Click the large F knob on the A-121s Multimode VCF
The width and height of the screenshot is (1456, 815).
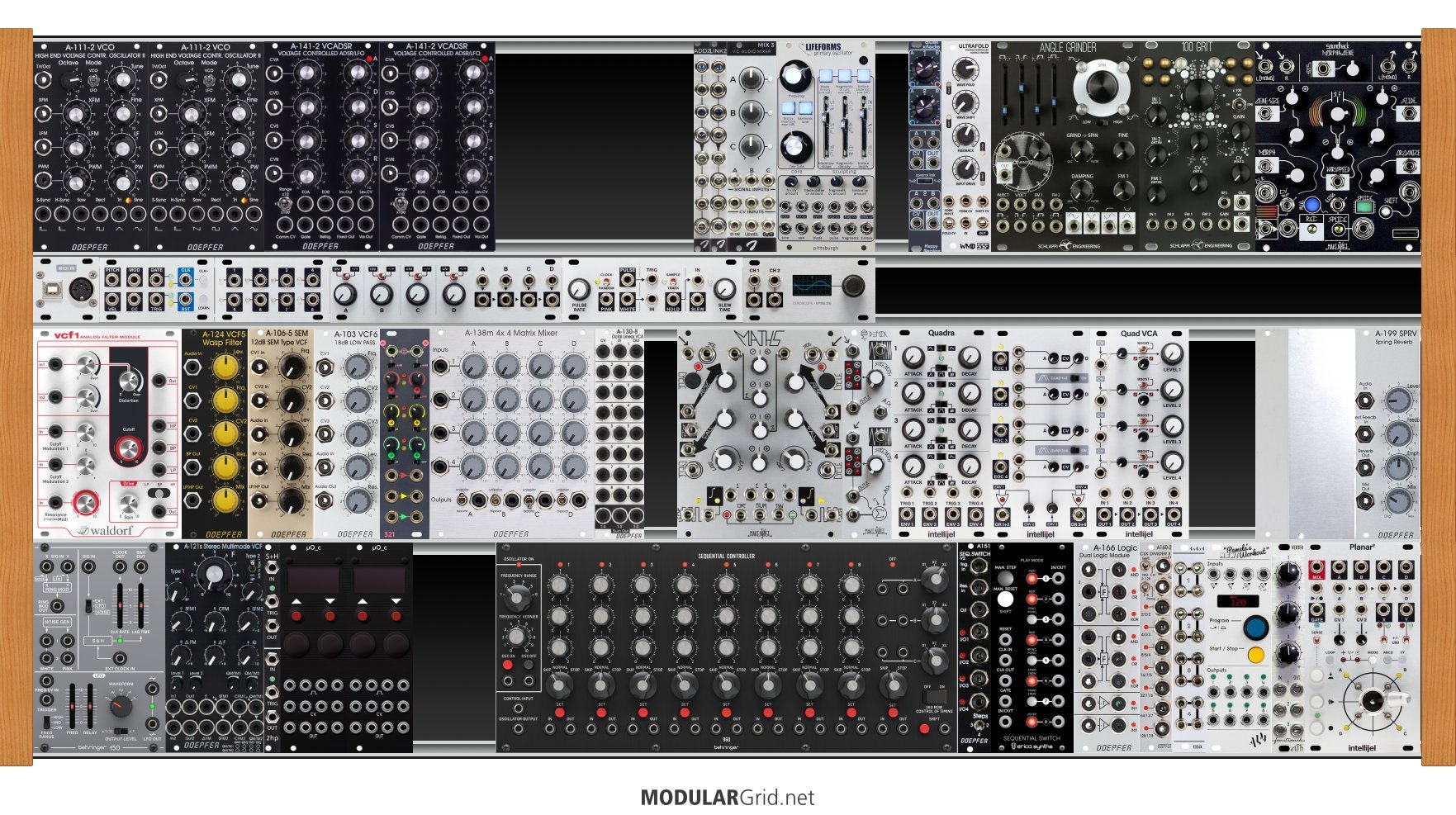tap(215, 574)
